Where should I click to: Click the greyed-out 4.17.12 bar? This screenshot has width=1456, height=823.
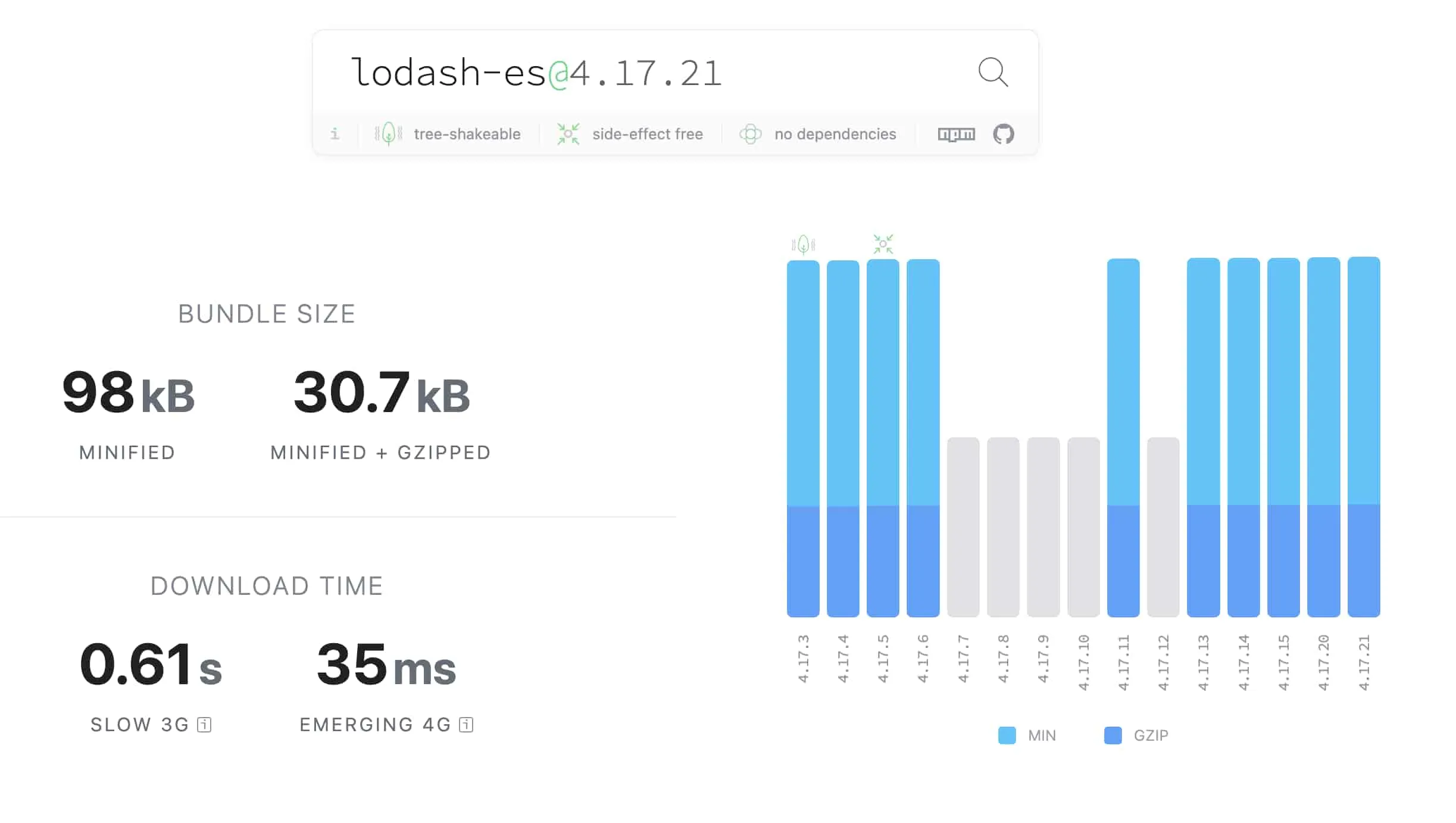[1163, 527]
